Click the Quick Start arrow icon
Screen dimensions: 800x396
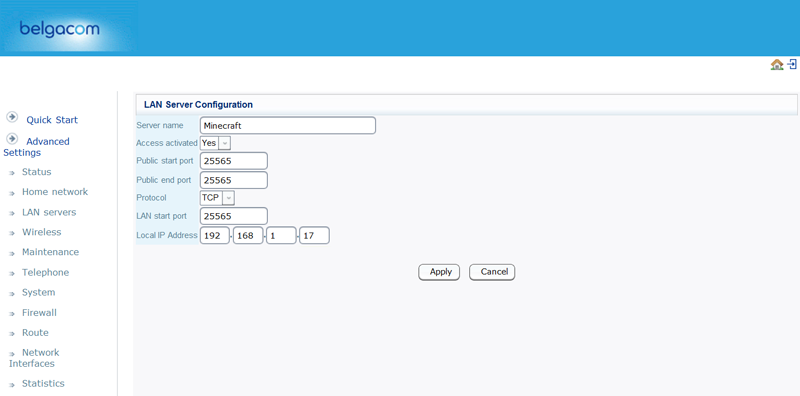(12, 117)
